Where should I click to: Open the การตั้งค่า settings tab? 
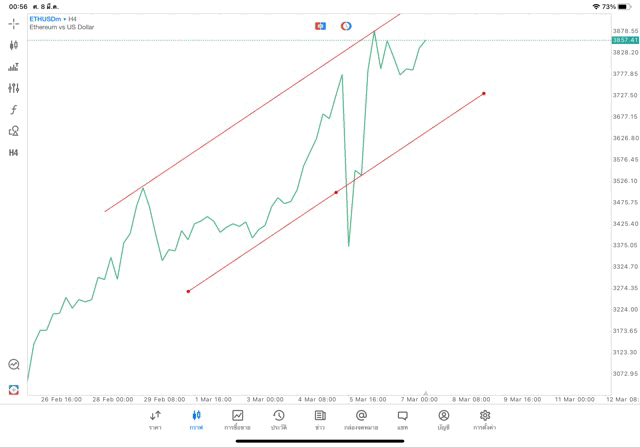click(485, 420)
